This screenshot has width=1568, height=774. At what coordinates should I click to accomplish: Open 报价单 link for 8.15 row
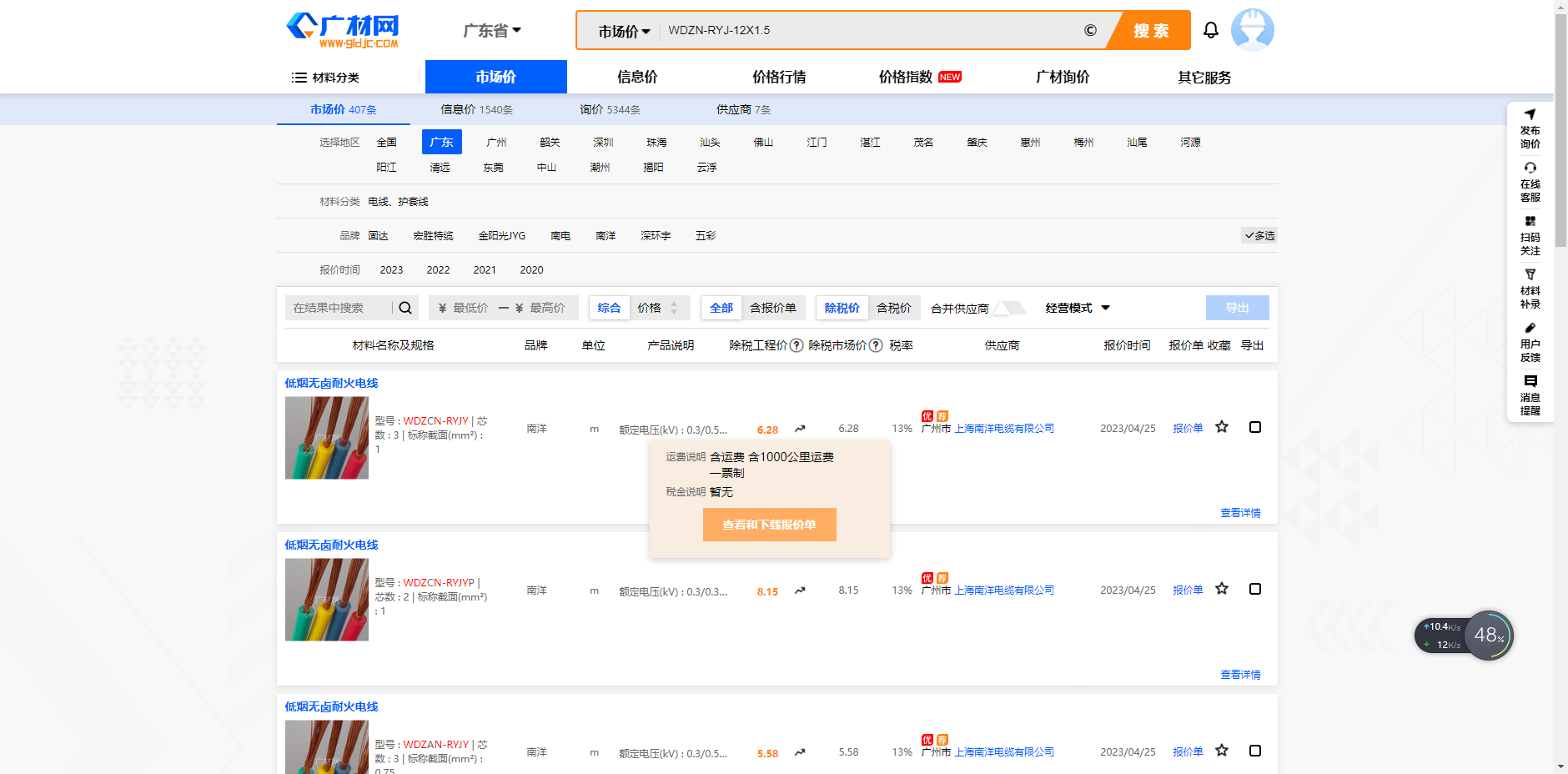[x=1188, y=590]
